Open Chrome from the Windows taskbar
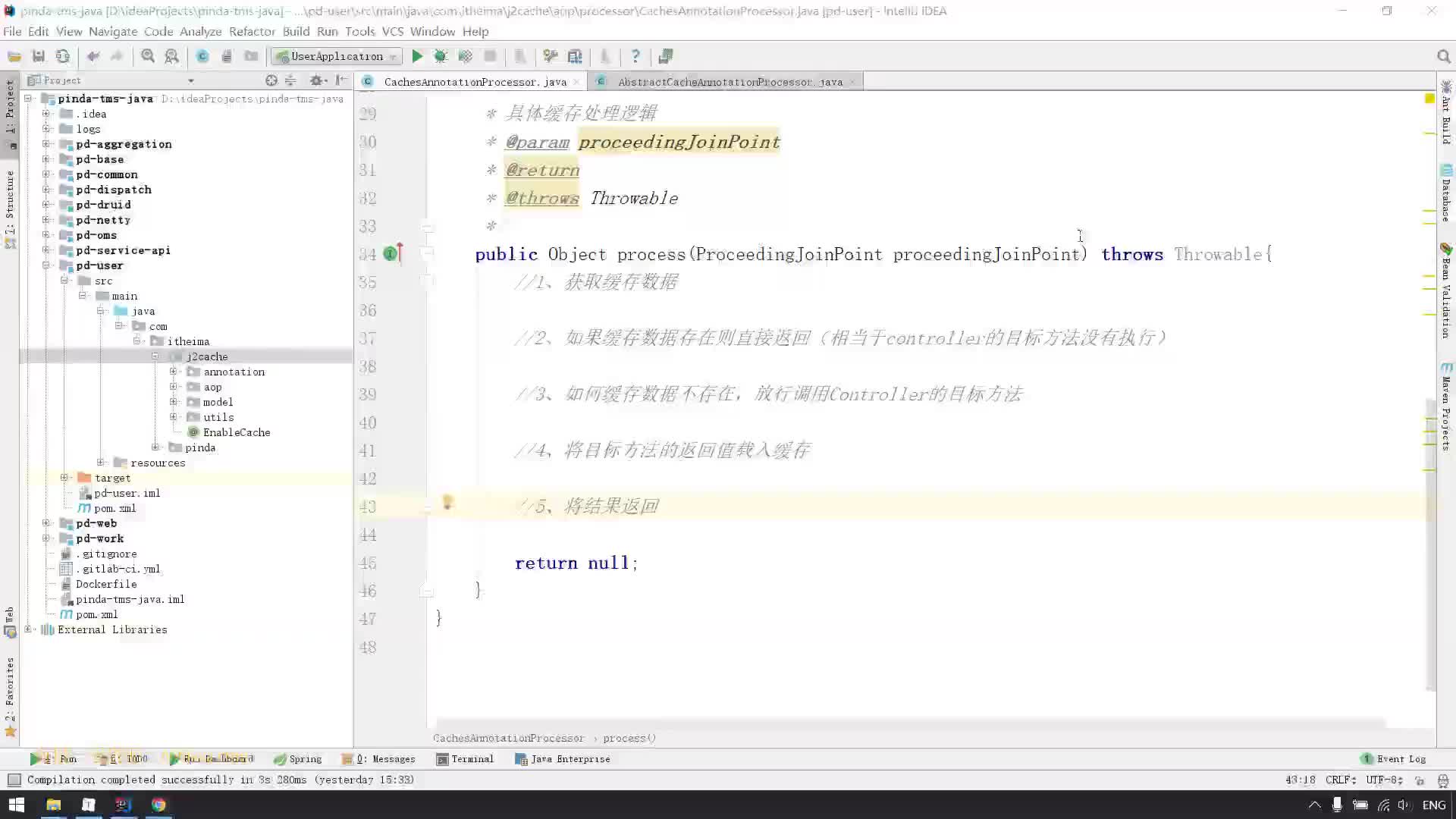This screenshot has height=819, width=1456. 158,805
